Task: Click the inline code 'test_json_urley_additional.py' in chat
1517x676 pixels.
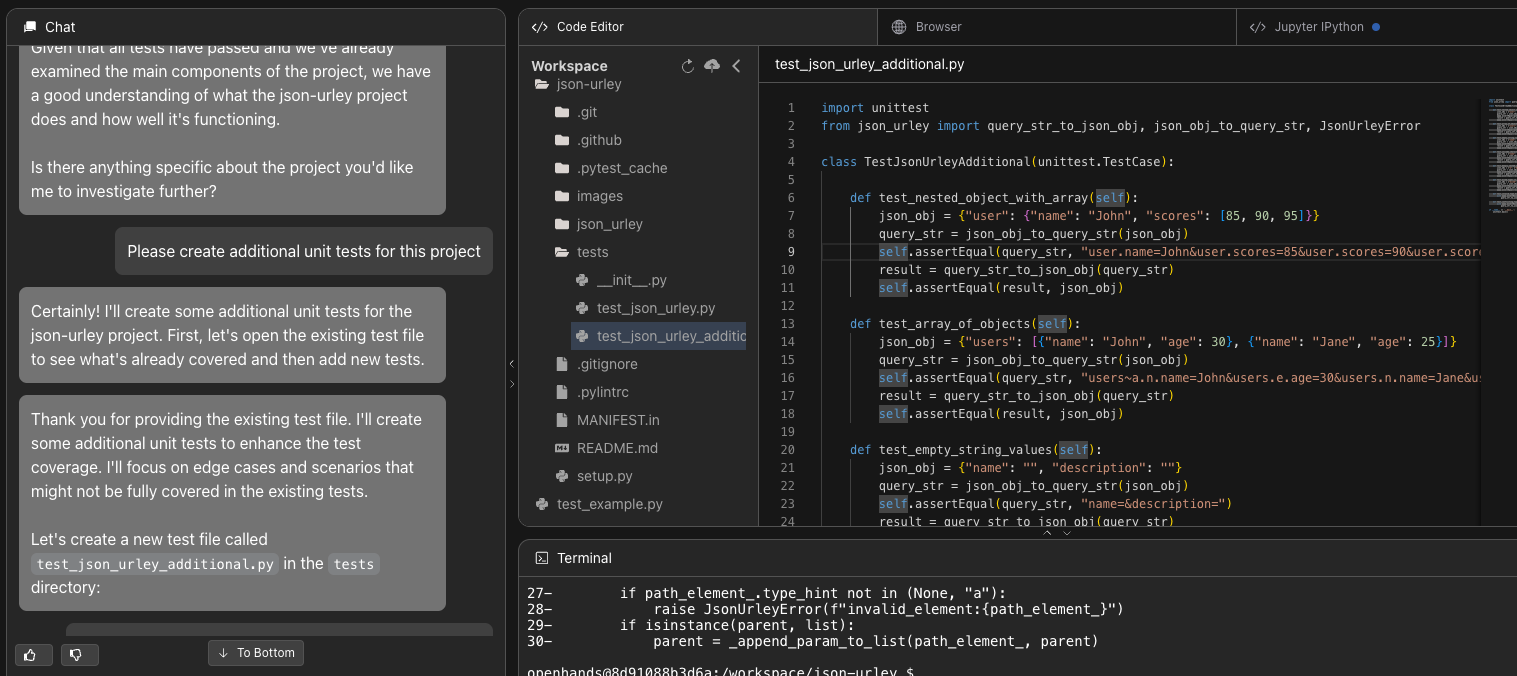Action: [156, 564]
